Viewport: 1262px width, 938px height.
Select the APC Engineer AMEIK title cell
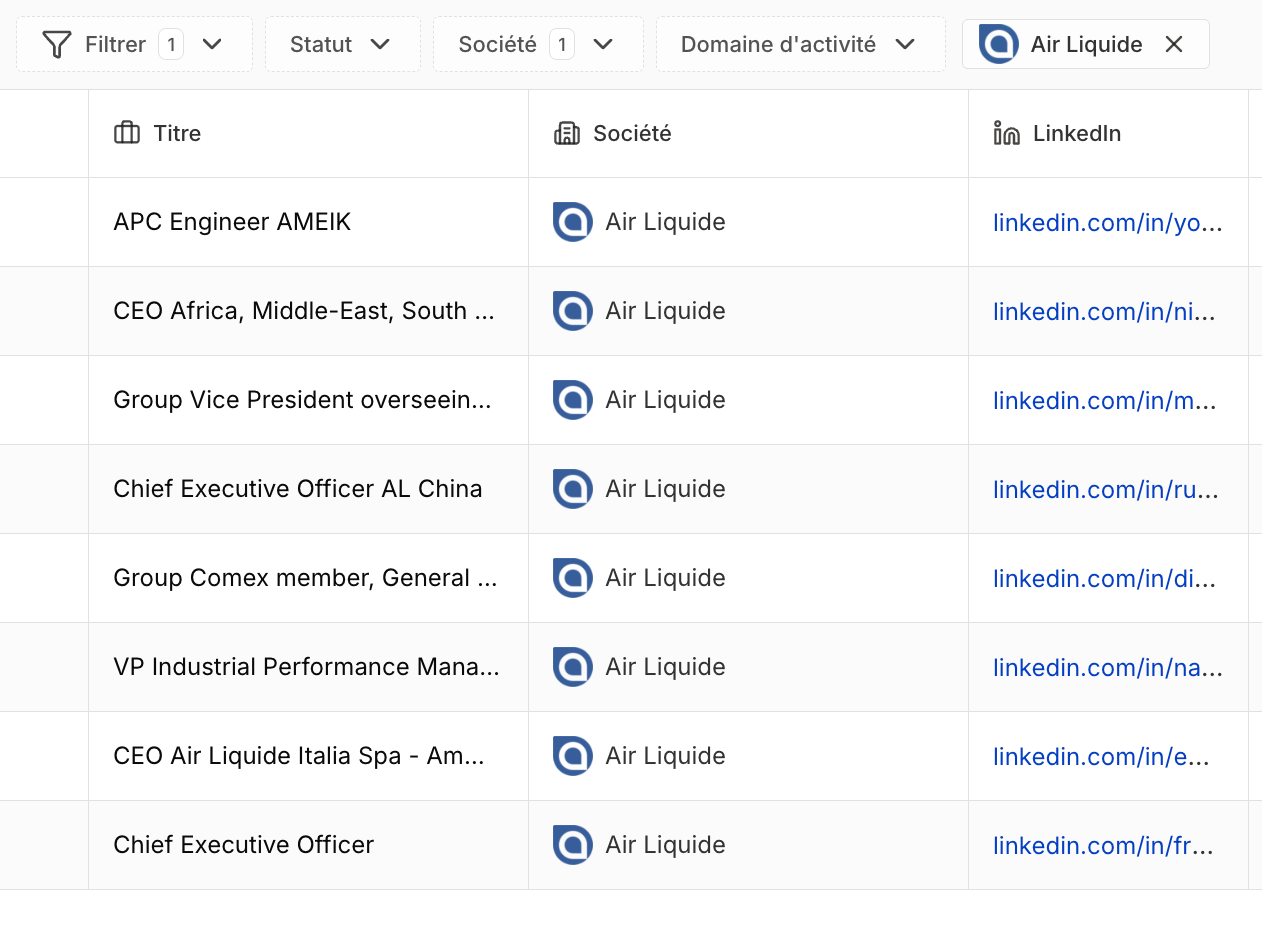coord(308,222)
